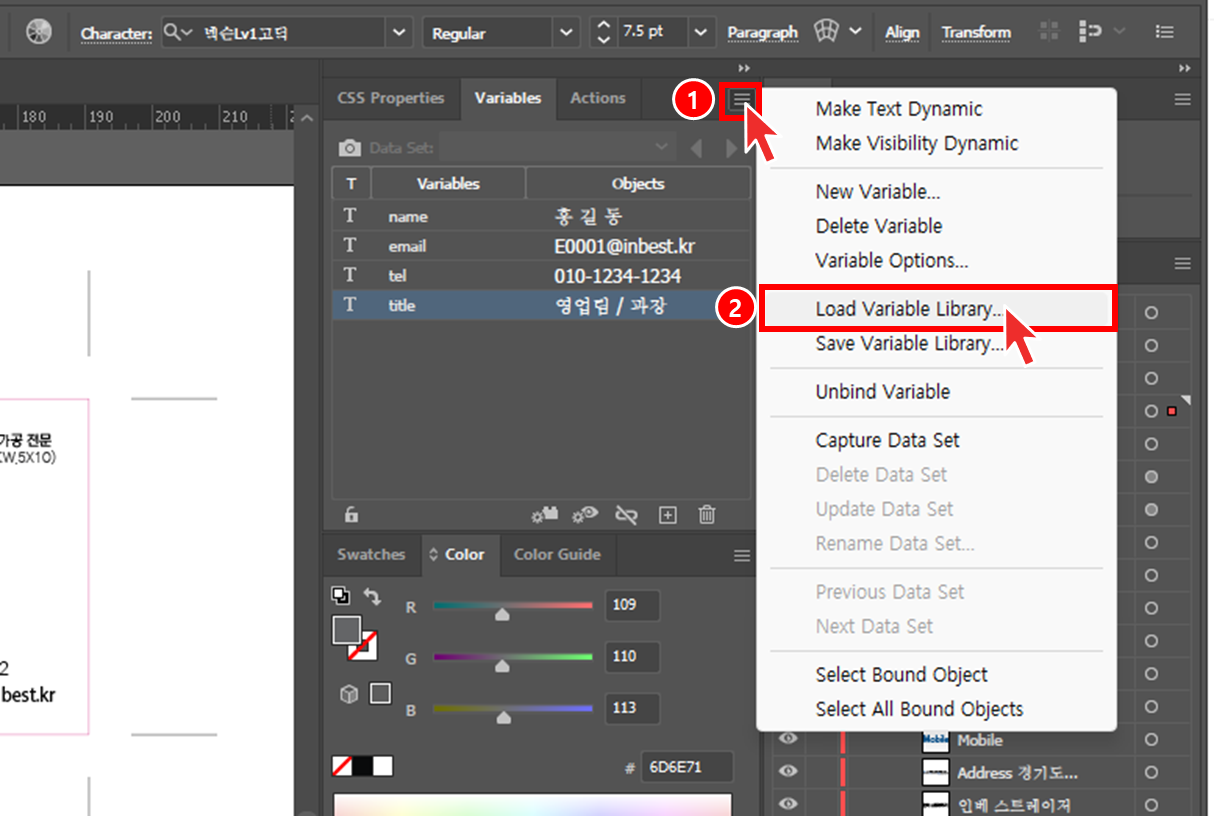Toggle visibility of the 인베 스트레이저 layer

[x=789, y=804]
